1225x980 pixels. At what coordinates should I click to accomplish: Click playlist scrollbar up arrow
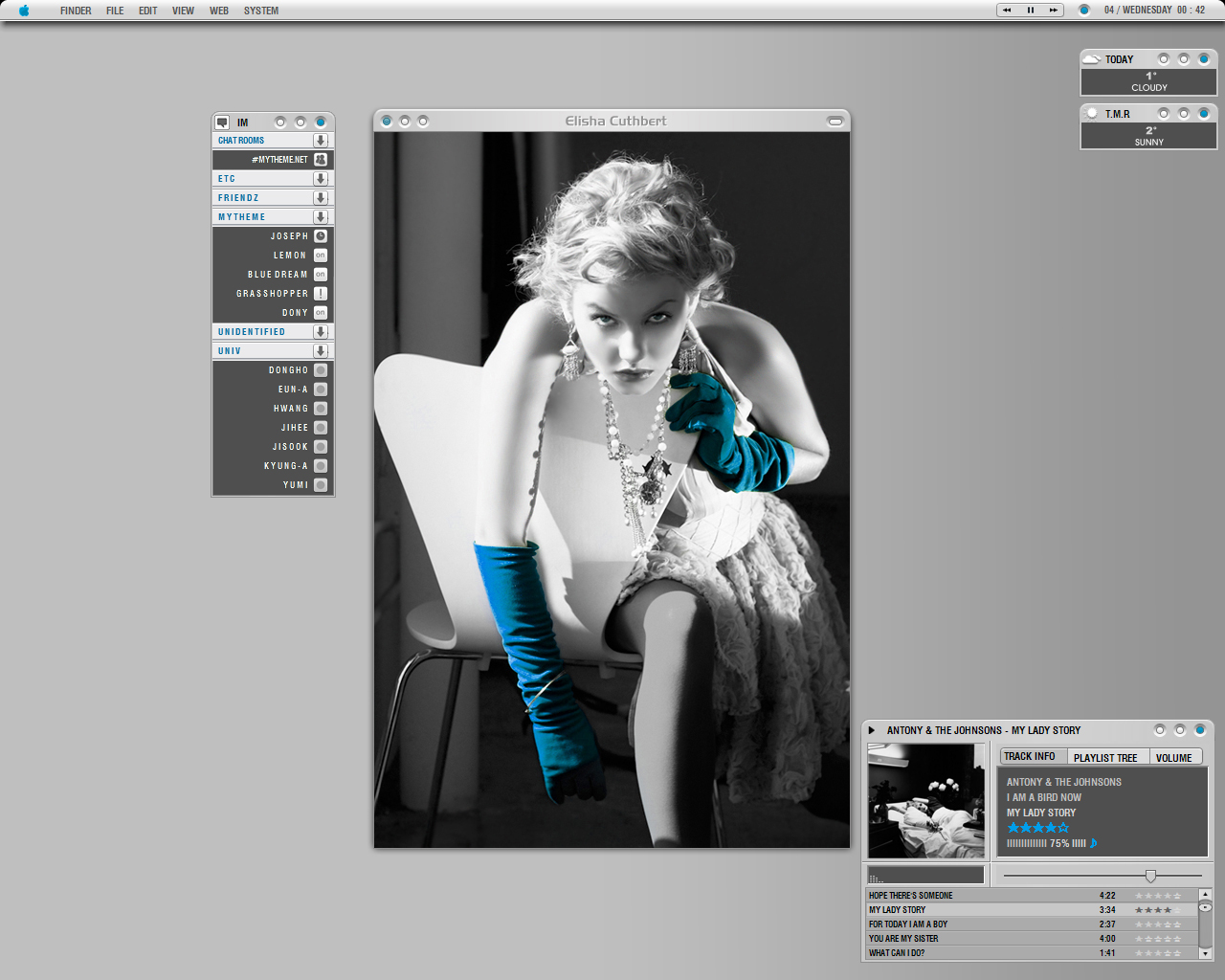pyautogui.click(x=1206, y=895)
